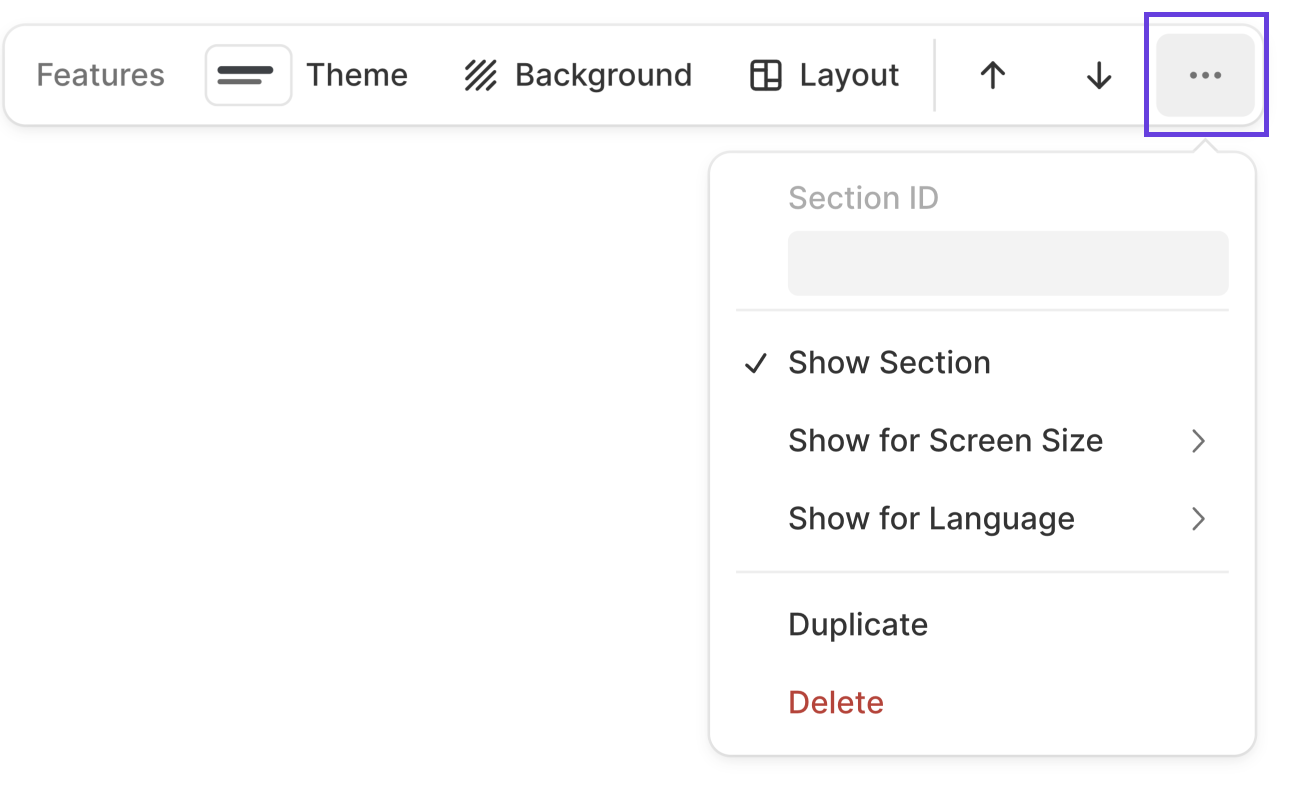
Task: Open the Show for Language menu entry
Action: [x=931, y=518]
